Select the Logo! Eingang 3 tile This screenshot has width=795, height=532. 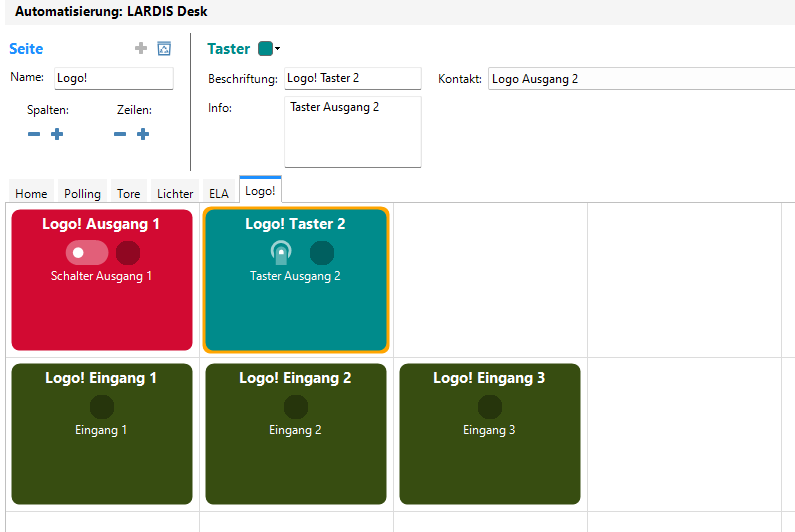[490, 434]
